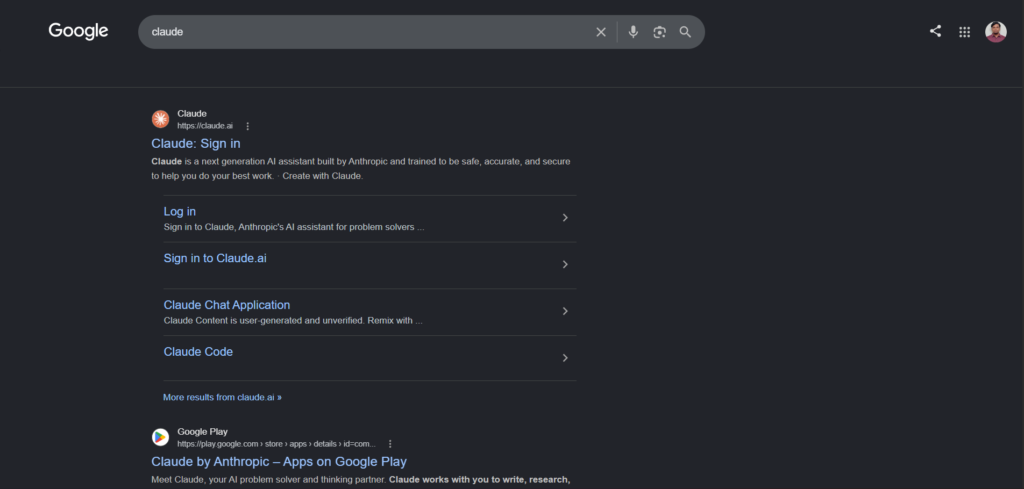Click chevron in Claude Chat Application row
1024x489 pixels.
tap(565, 311)
